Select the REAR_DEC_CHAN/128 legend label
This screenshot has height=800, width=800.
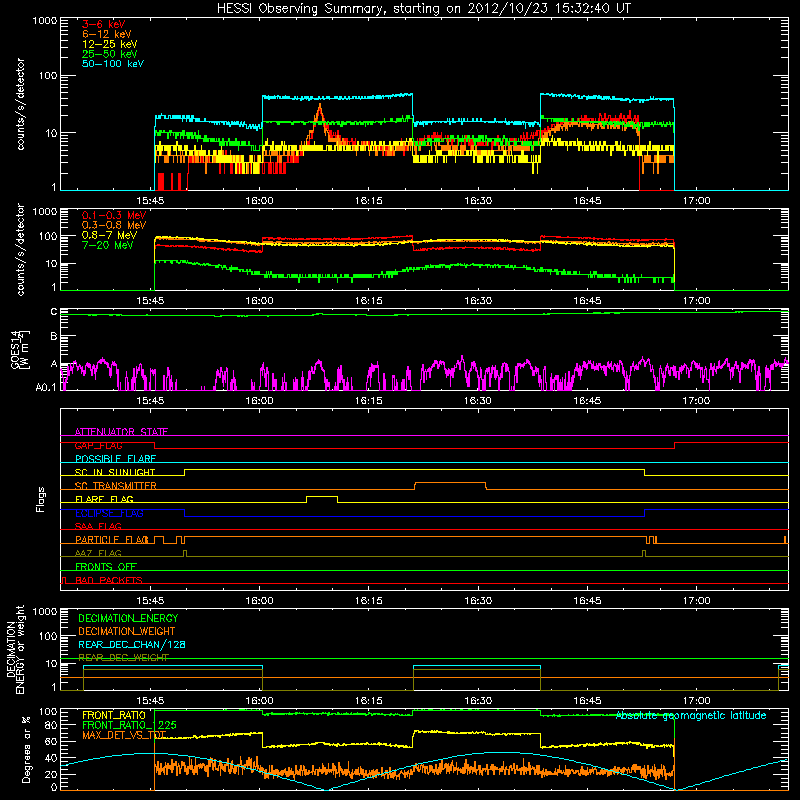pos(132,645)
